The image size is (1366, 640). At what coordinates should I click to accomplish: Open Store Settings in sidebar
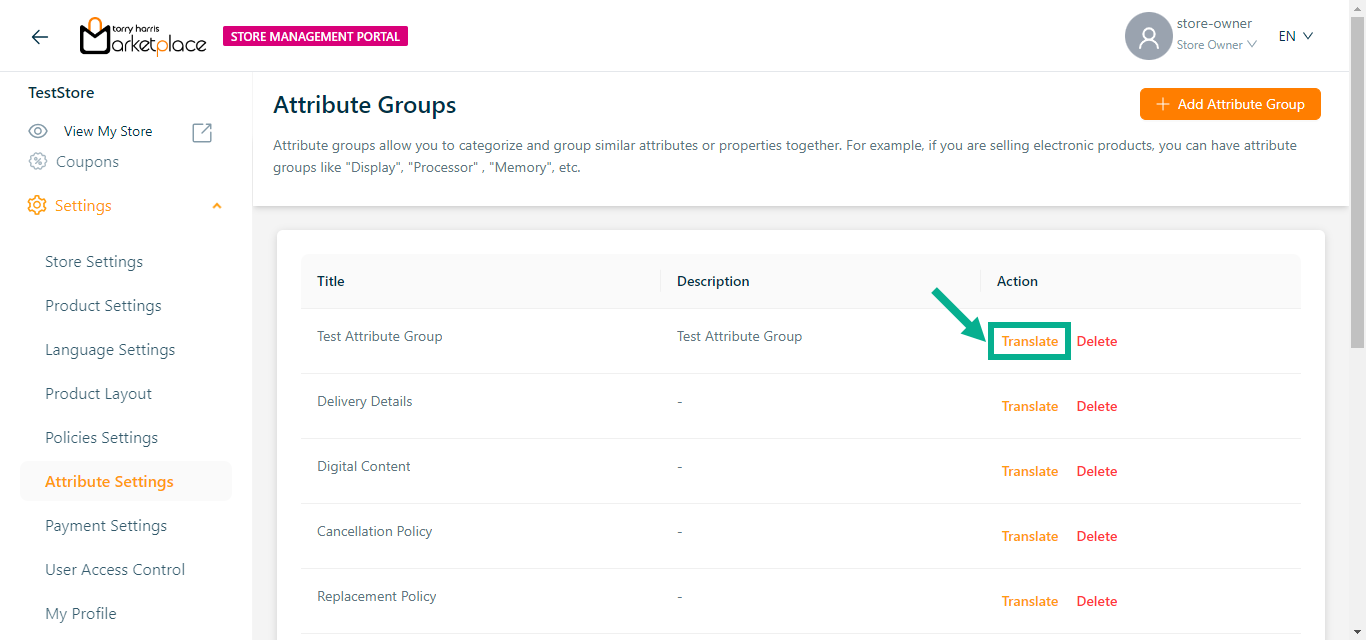pyautogui.click(x=94, y=261)
